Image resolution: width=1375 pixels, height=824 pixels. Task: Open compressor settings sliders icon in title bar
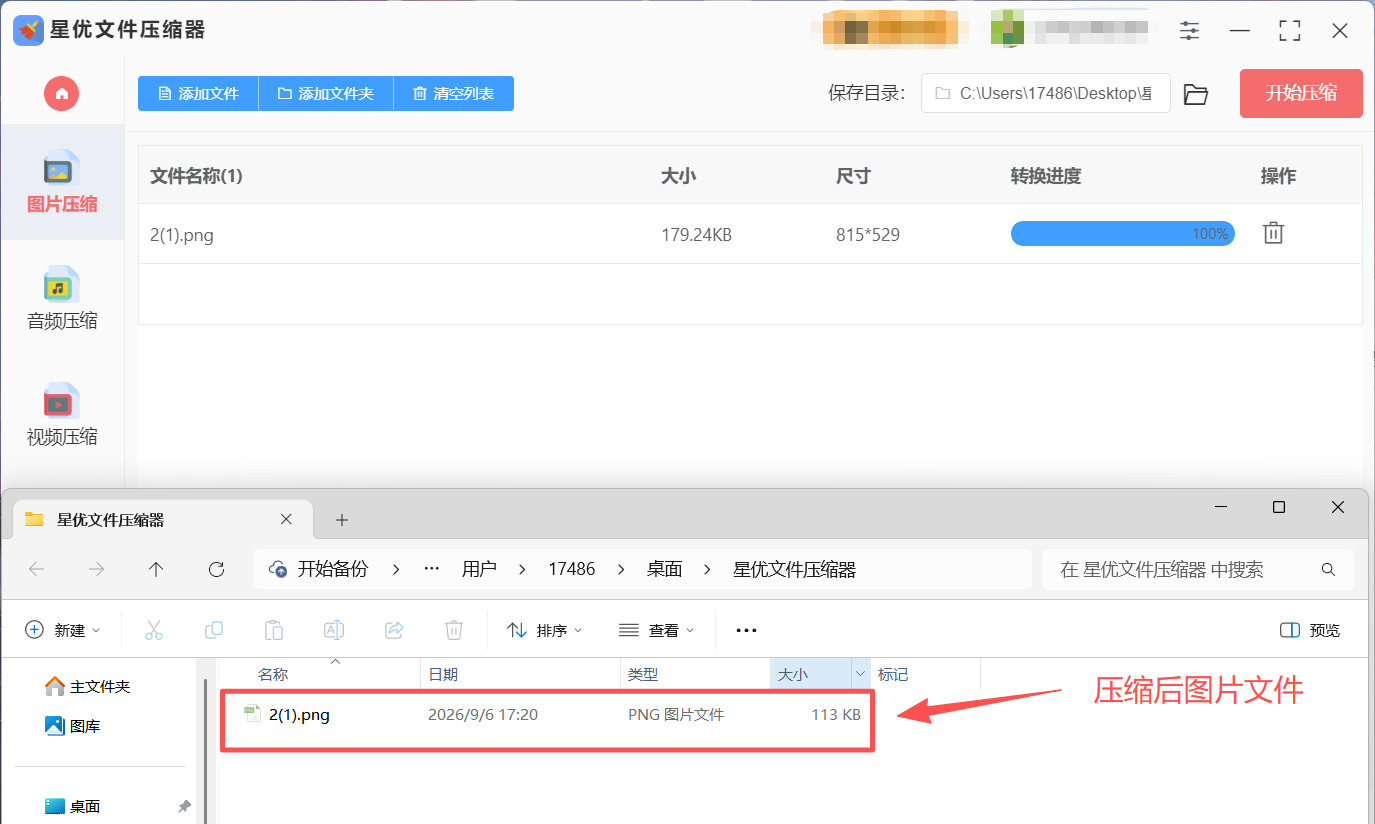coord(1189,31)
